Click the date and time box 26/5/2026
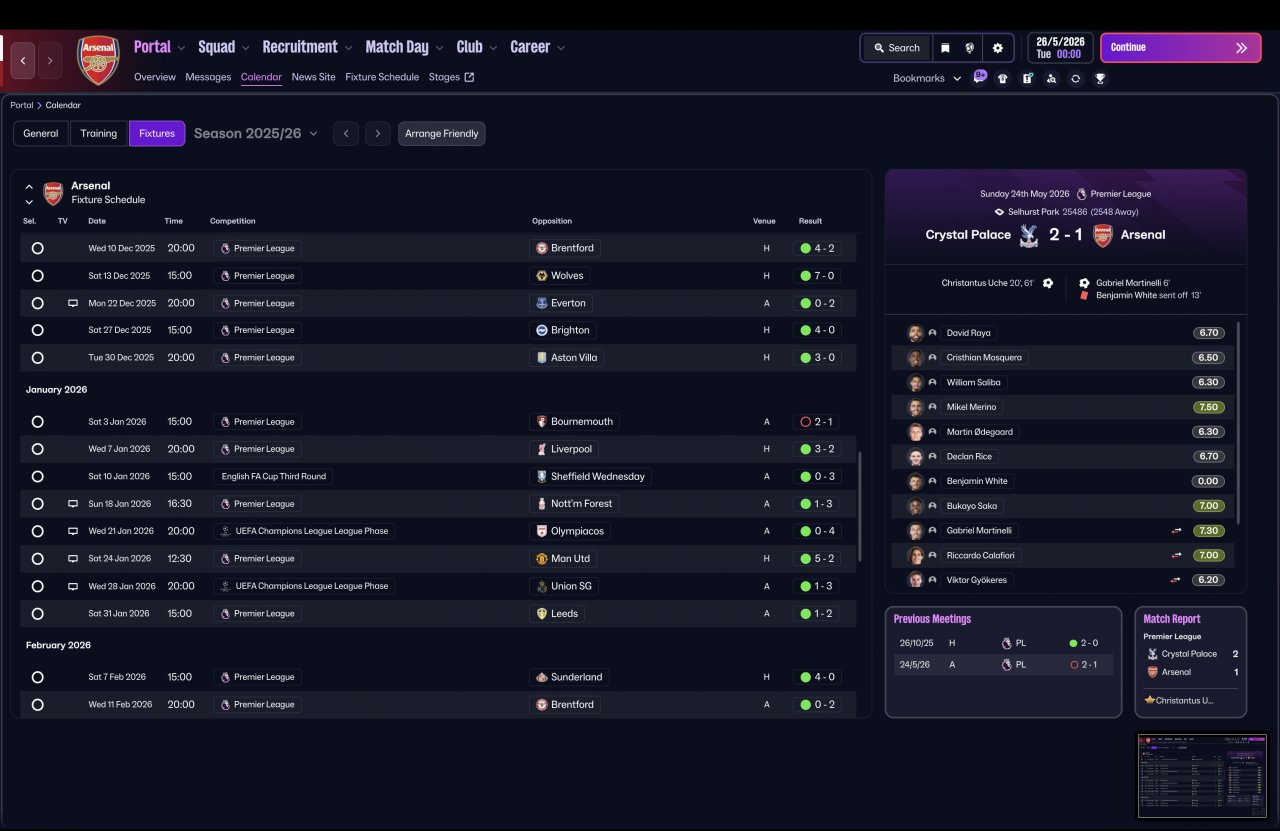 1061,48
